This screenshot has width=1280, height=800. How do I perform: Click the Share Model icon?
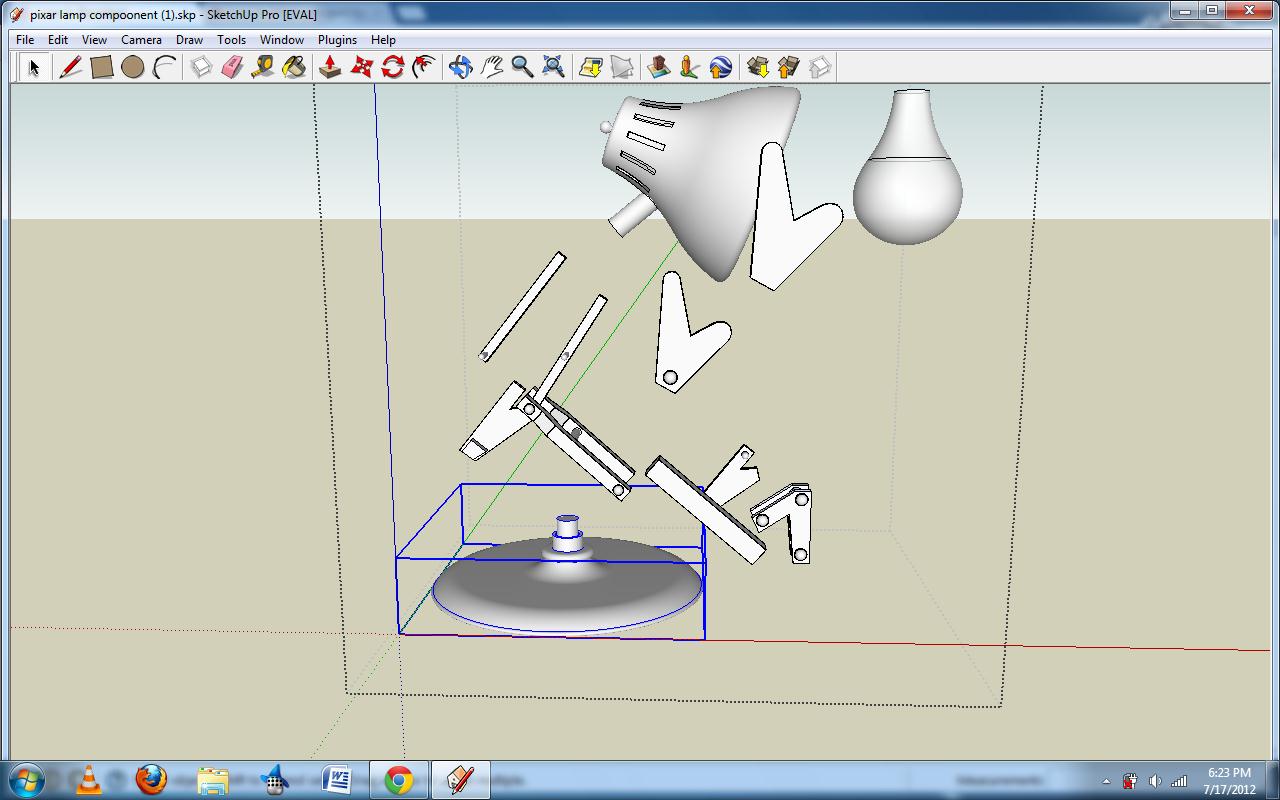click(x=789, y=67)
